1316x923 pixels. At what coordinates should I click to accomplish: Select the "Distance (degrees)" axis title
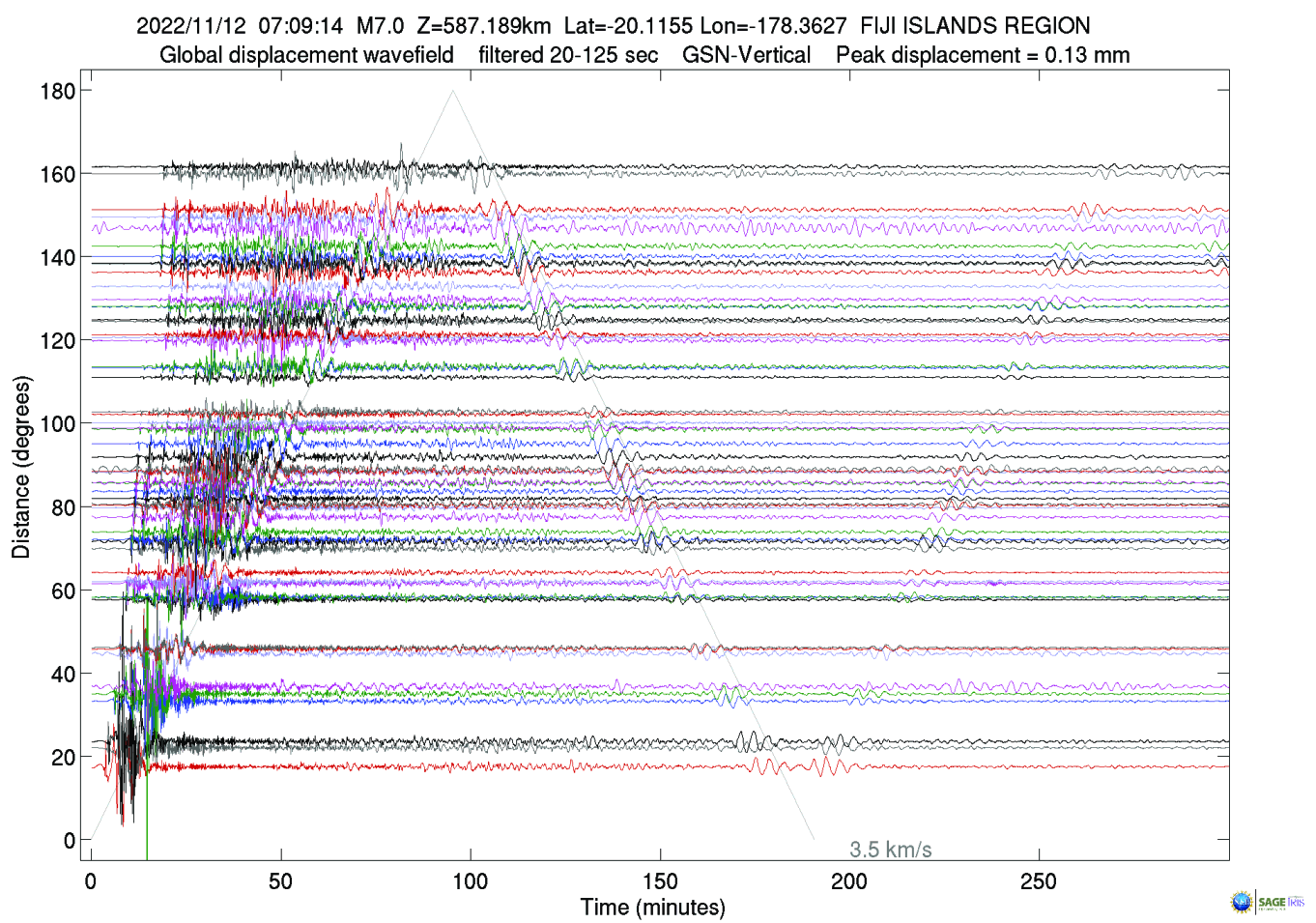click(20, 467)
